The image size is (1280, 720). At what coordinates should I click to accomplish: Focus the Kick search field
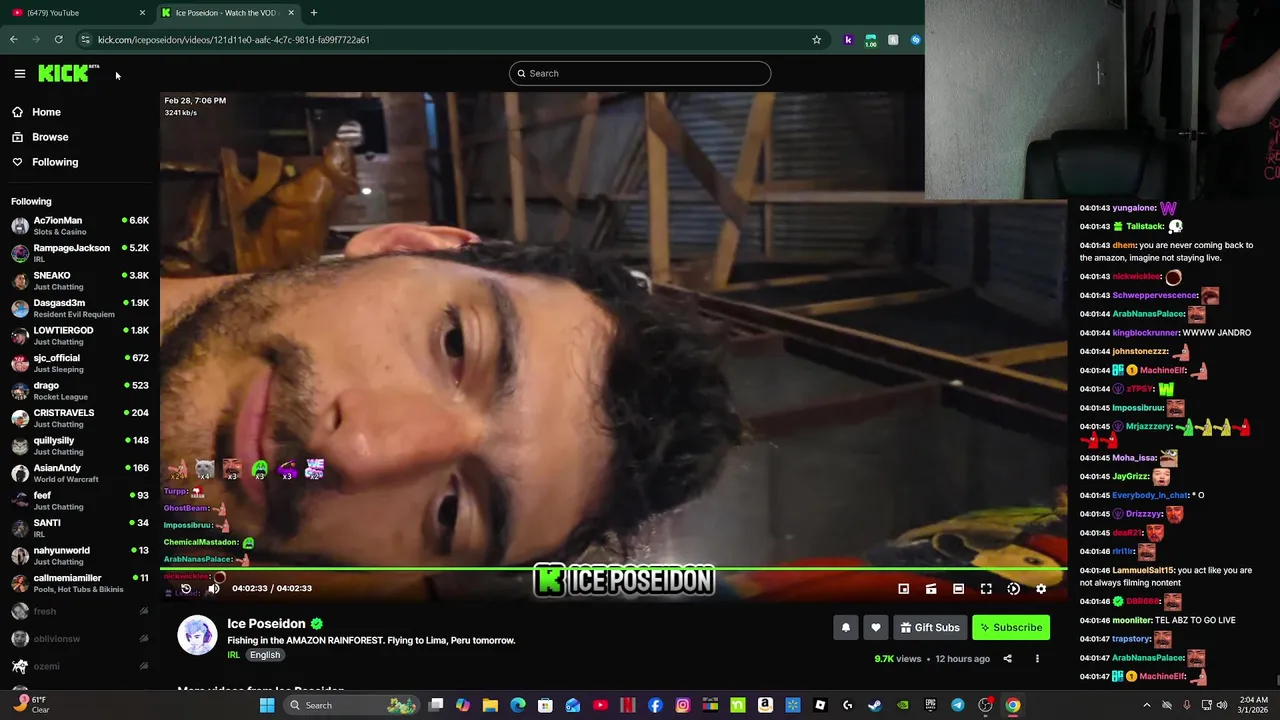[x=640, y=73]
